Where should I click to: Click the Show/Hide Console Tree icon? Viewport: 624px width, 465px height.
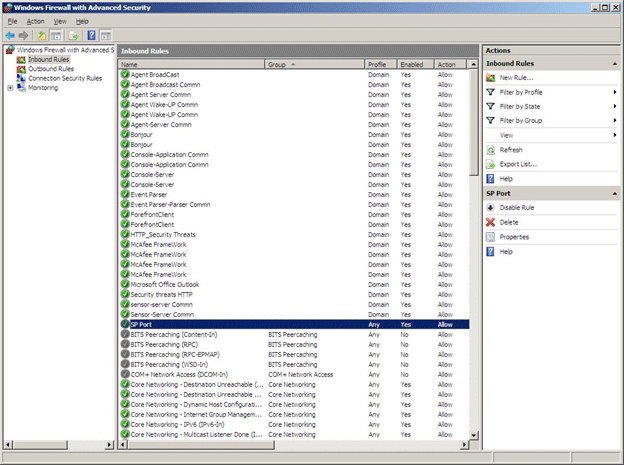(56, 35)
